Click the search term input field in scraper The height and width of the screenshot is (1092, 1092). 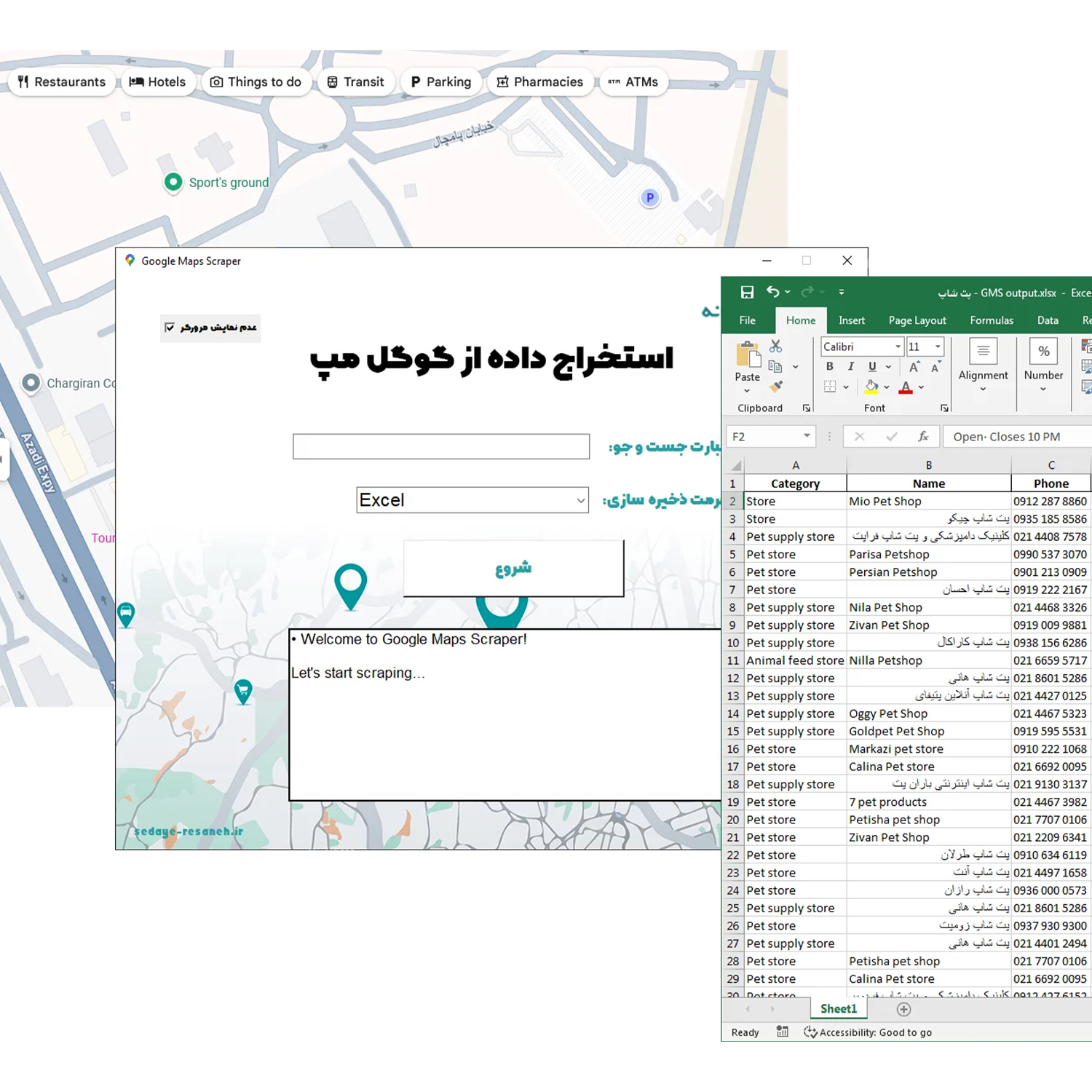[441, 446]
